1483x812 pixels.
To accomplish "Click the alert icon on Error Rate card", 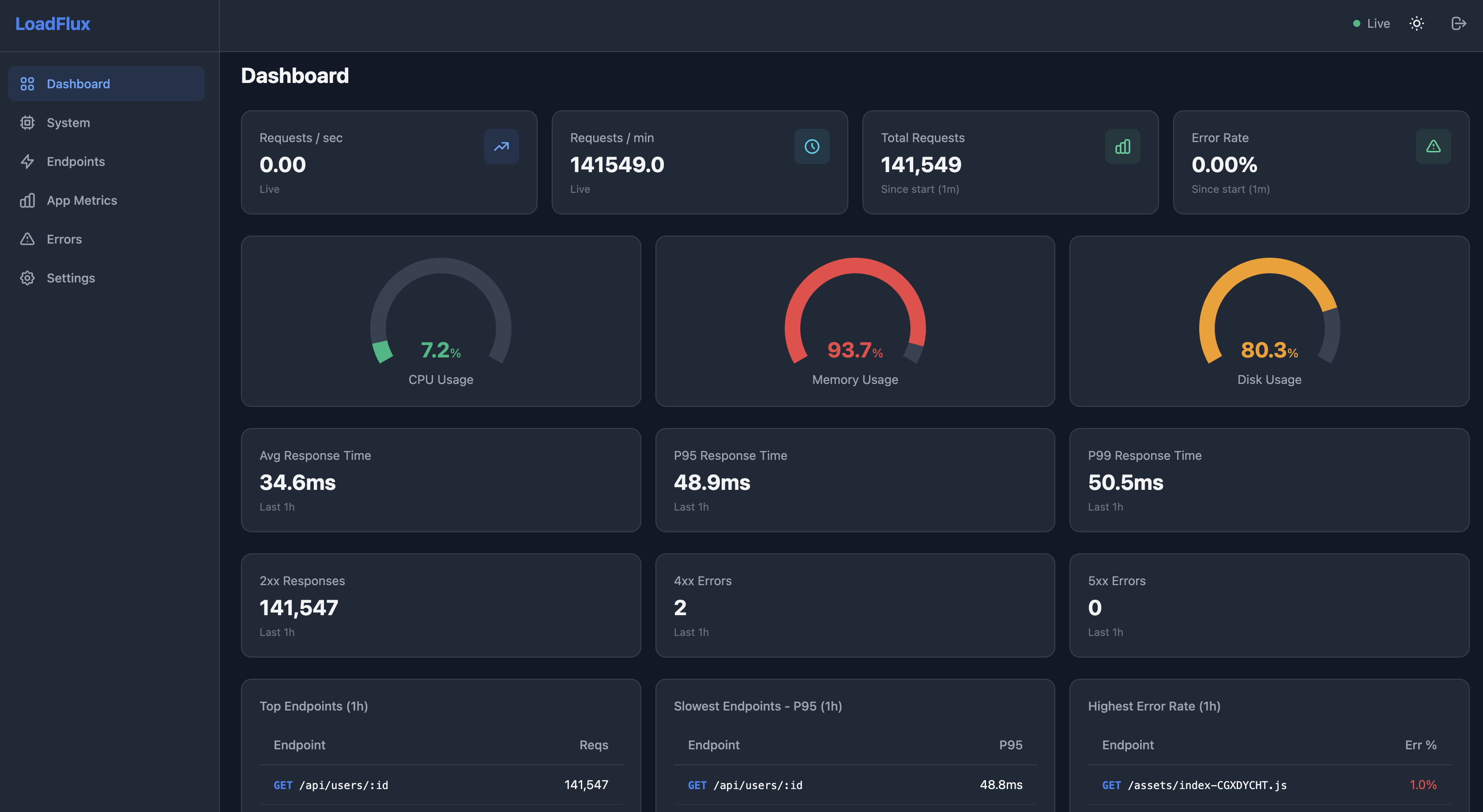I will 1433,147.
